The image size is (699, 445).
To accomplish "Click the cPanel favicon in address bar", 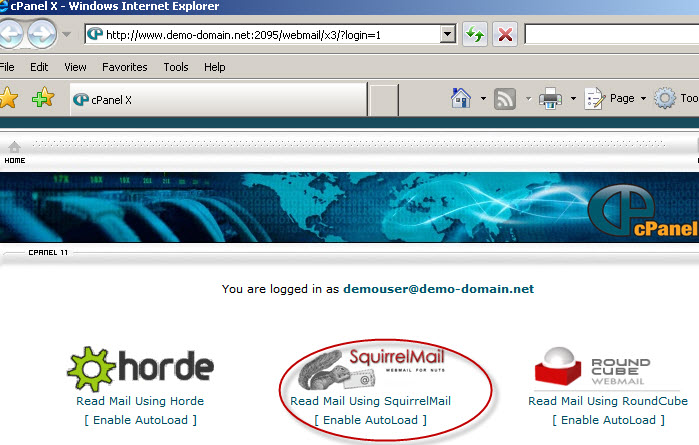I will coord(95,34).
